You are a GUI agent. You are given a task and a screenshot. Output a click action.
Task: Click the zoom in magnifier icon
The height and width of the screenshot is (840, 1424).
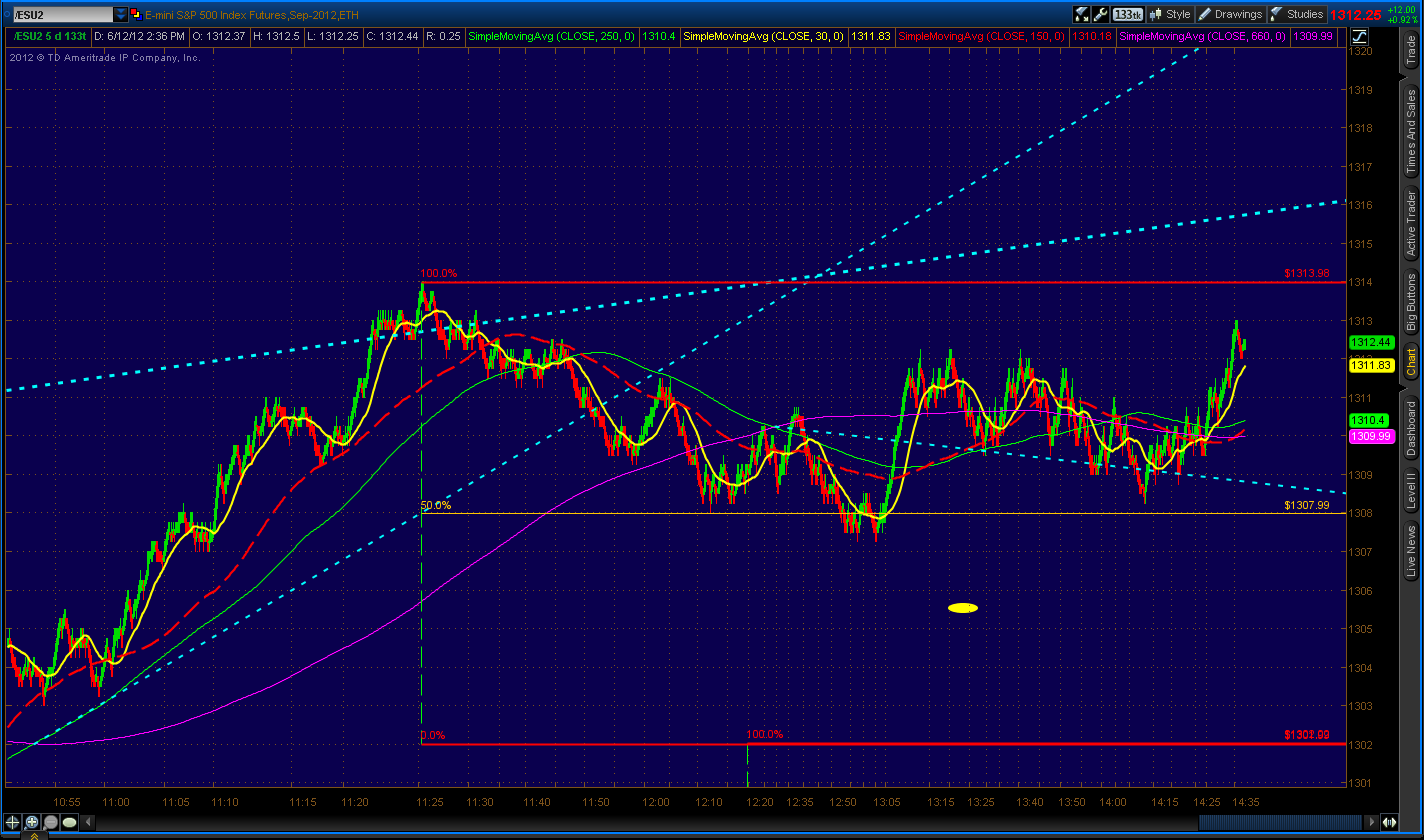click(x=31, y=823)
